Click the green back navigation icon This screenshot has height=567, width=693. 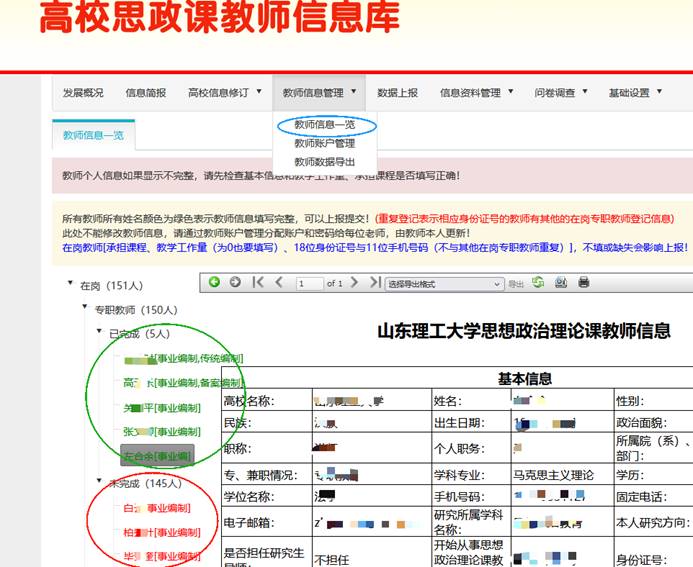pyautogui.click(x=214, y=283)
